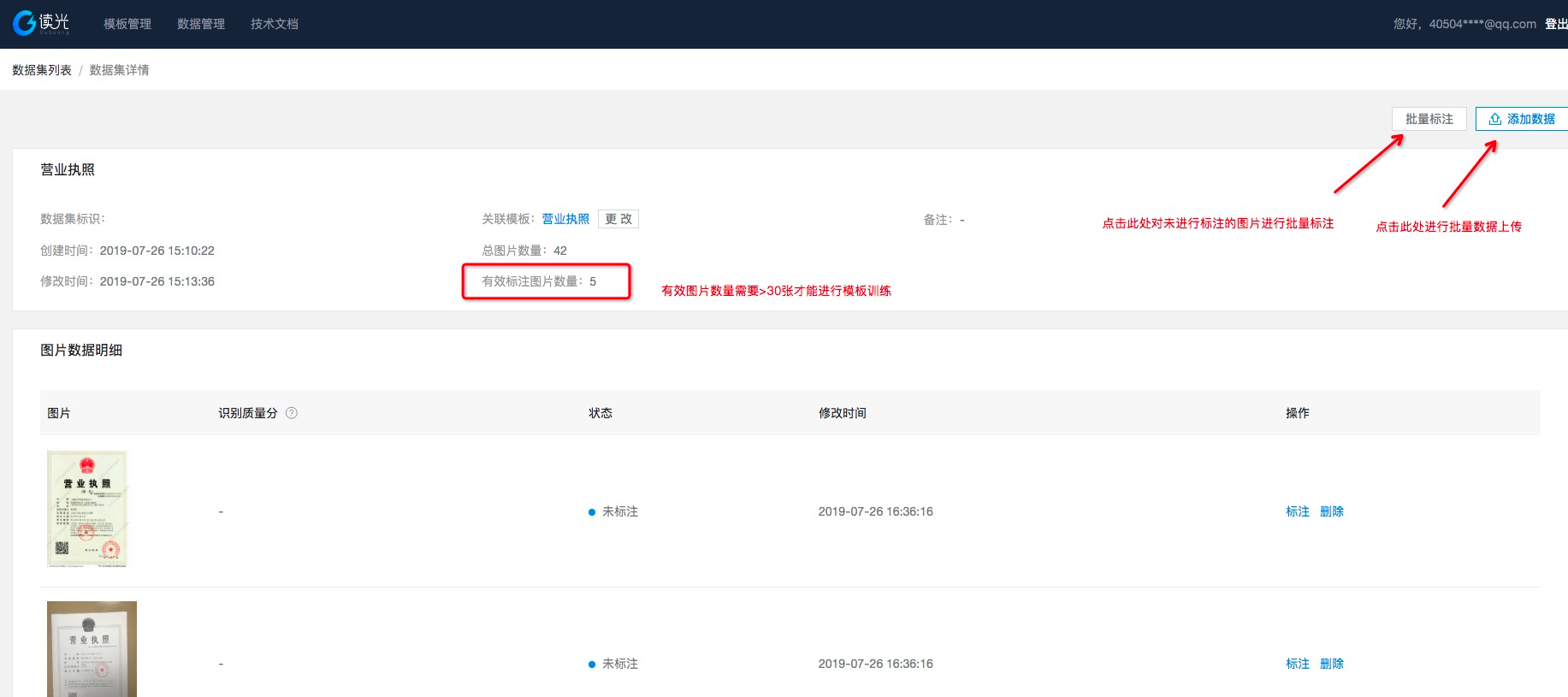Viewport: 1568px width, 697px height.
Task: Click 删除 in the first image row
Action: (1332, 511)
